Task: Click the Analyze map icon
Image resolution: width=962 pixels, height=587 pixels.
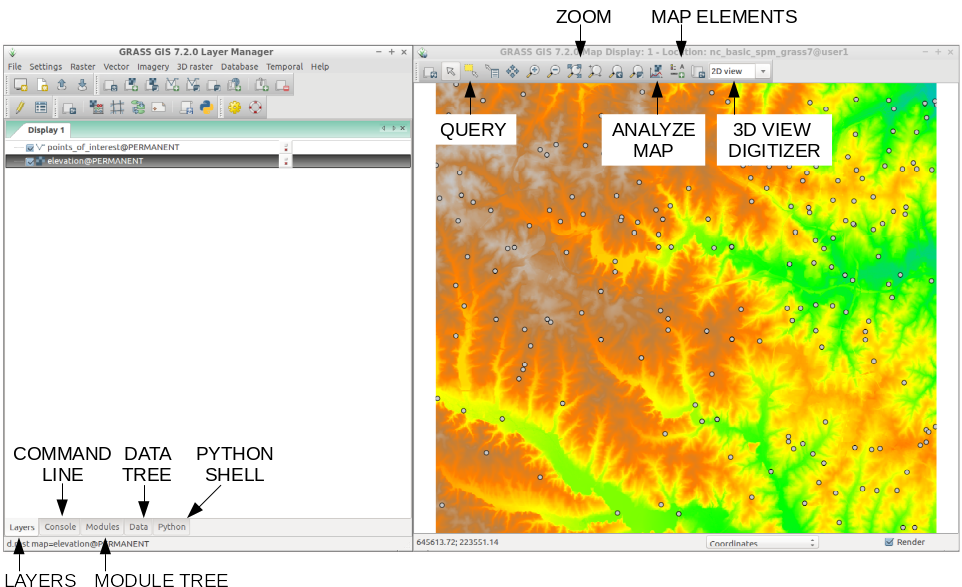Action: pos(656,71)
